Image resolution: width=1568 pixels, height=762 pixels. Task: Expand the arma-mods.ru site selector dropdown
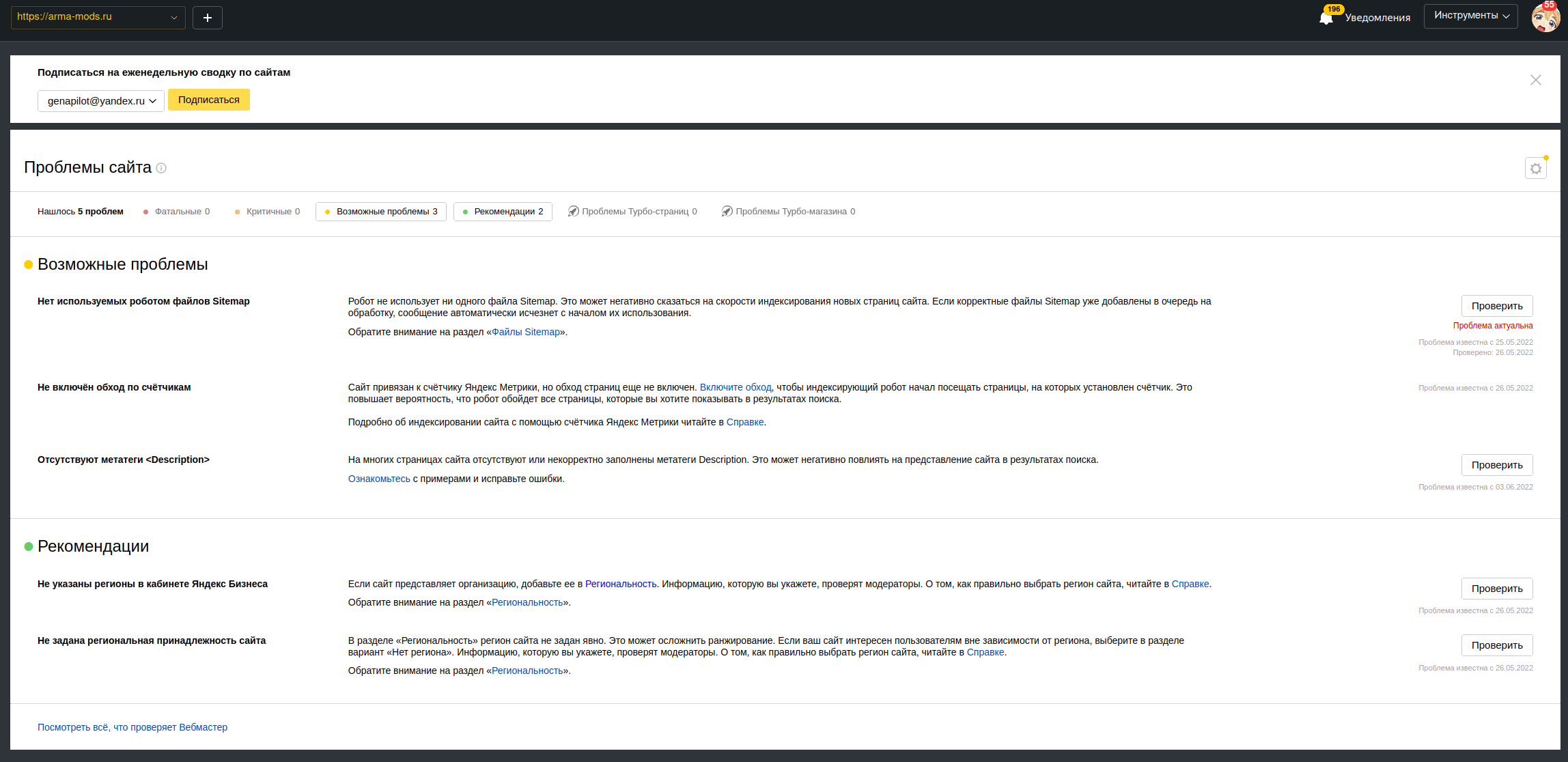(98, 17)
